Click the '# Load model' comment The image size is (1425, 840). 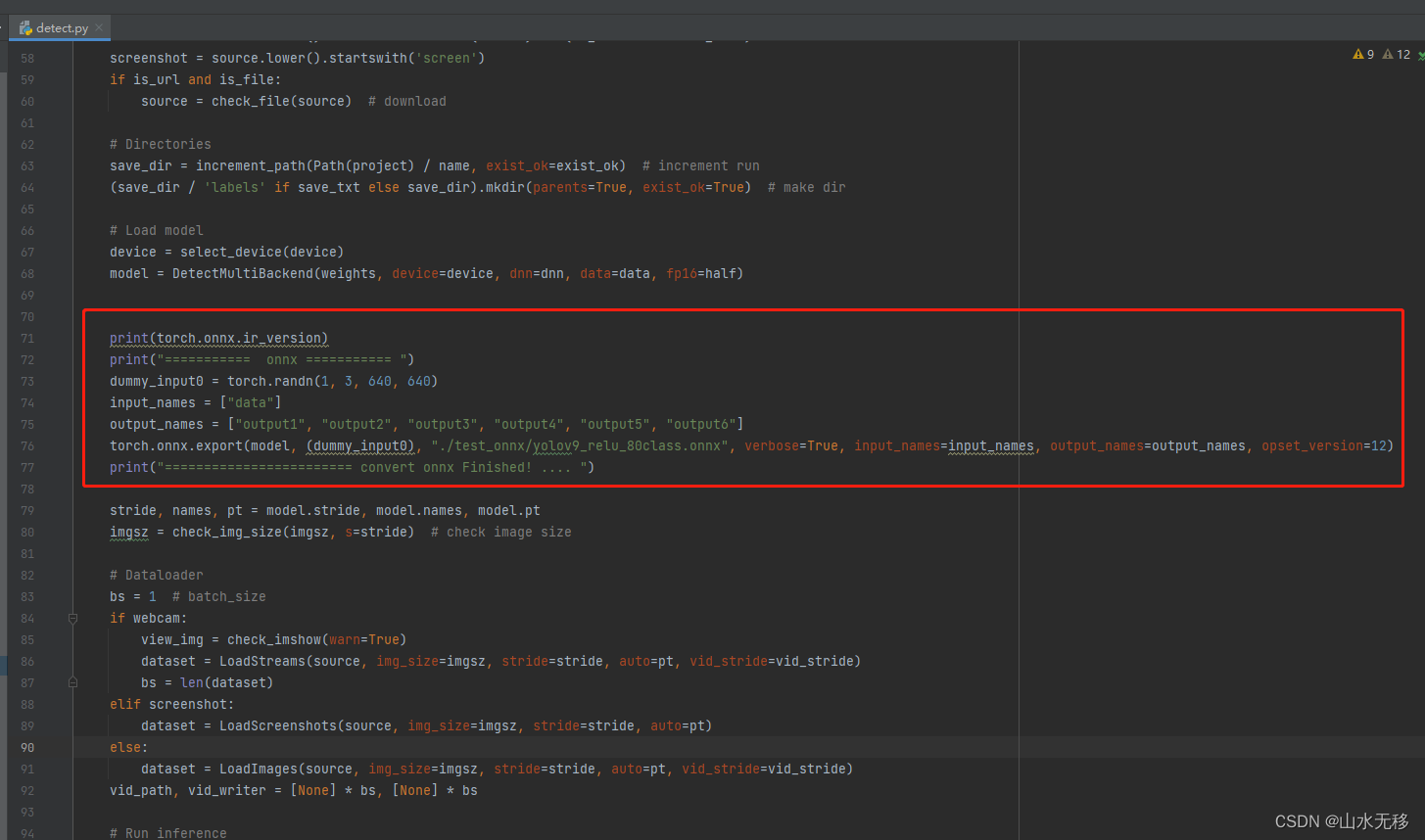[157, 230]
